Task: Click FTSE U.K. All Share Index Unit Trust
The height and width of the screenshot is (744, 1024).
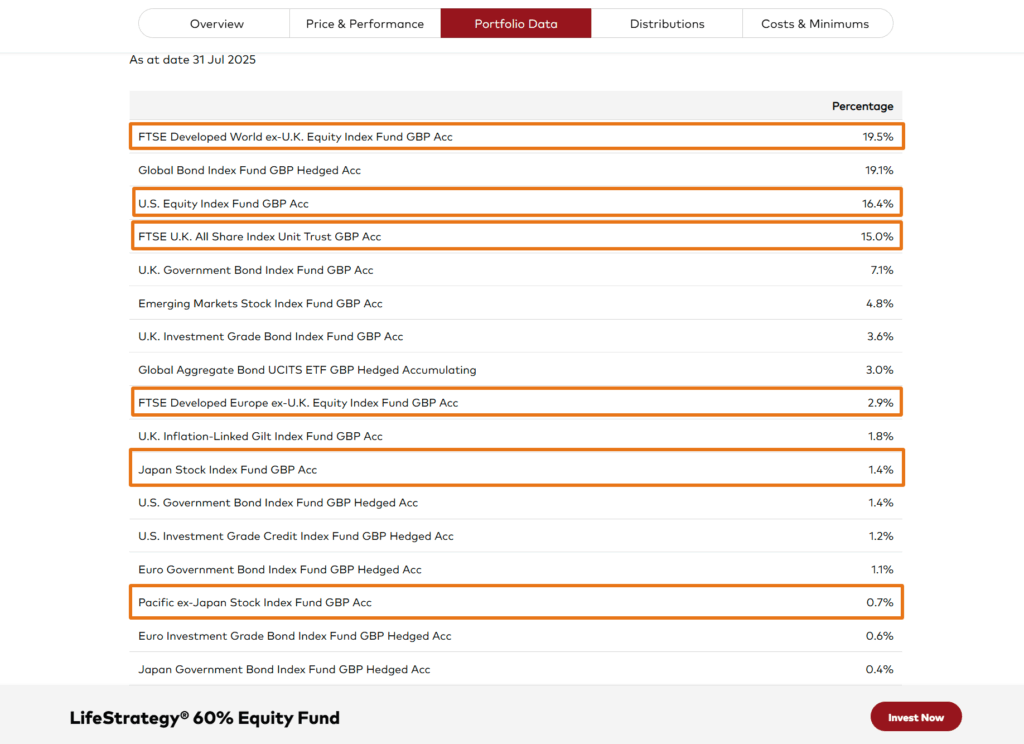Action: (516, 236)
